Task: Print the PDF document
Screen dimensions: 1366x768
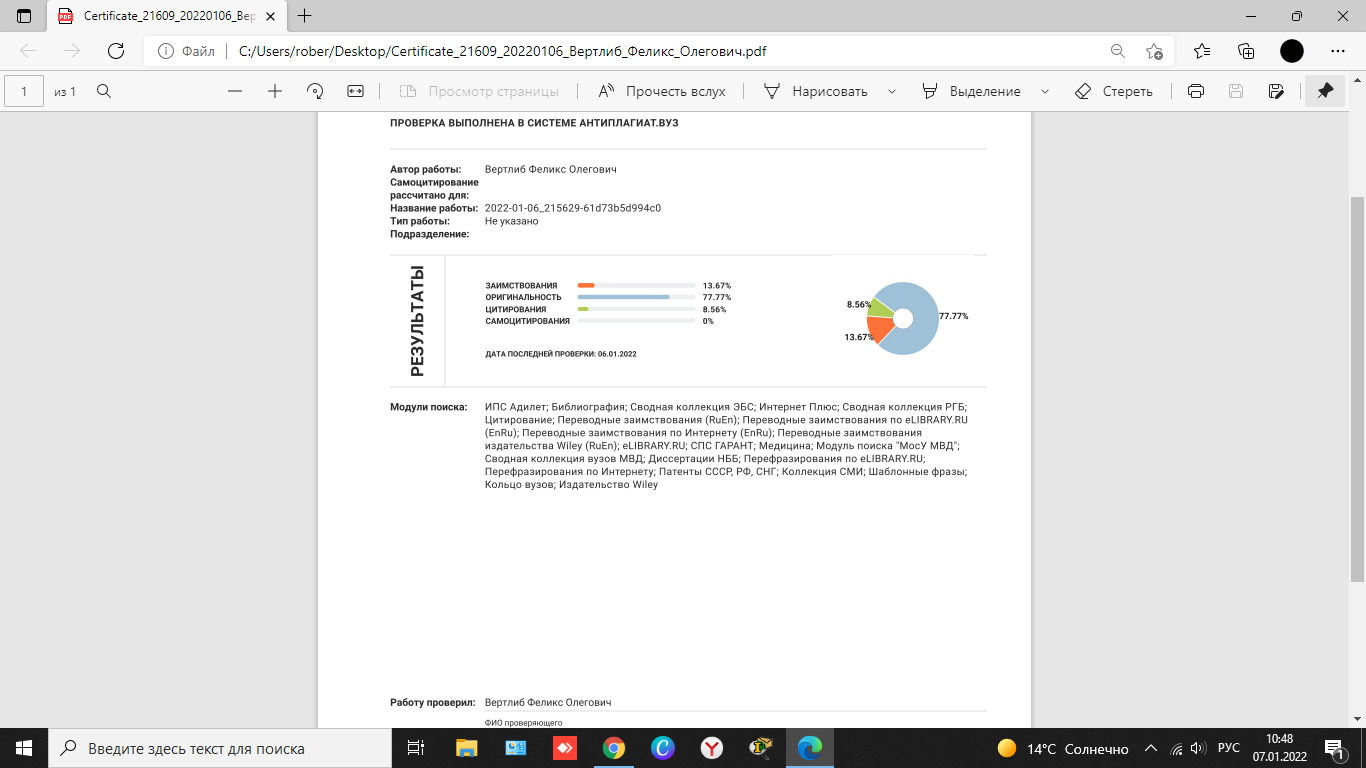Action: coord(1195,91)
